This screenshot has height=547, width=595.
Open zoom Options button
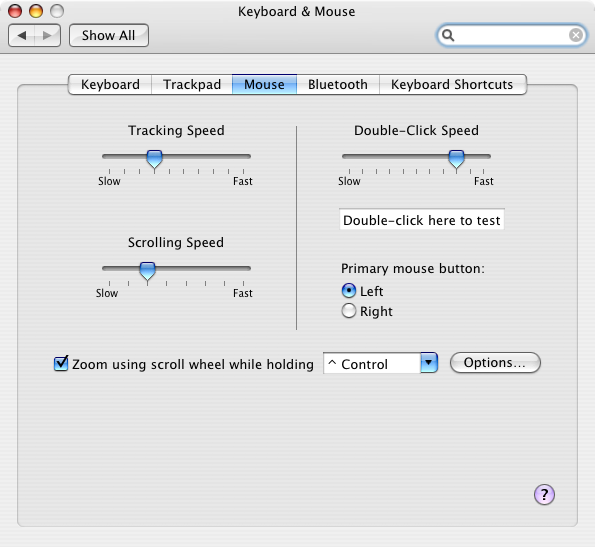pos(495,363)
